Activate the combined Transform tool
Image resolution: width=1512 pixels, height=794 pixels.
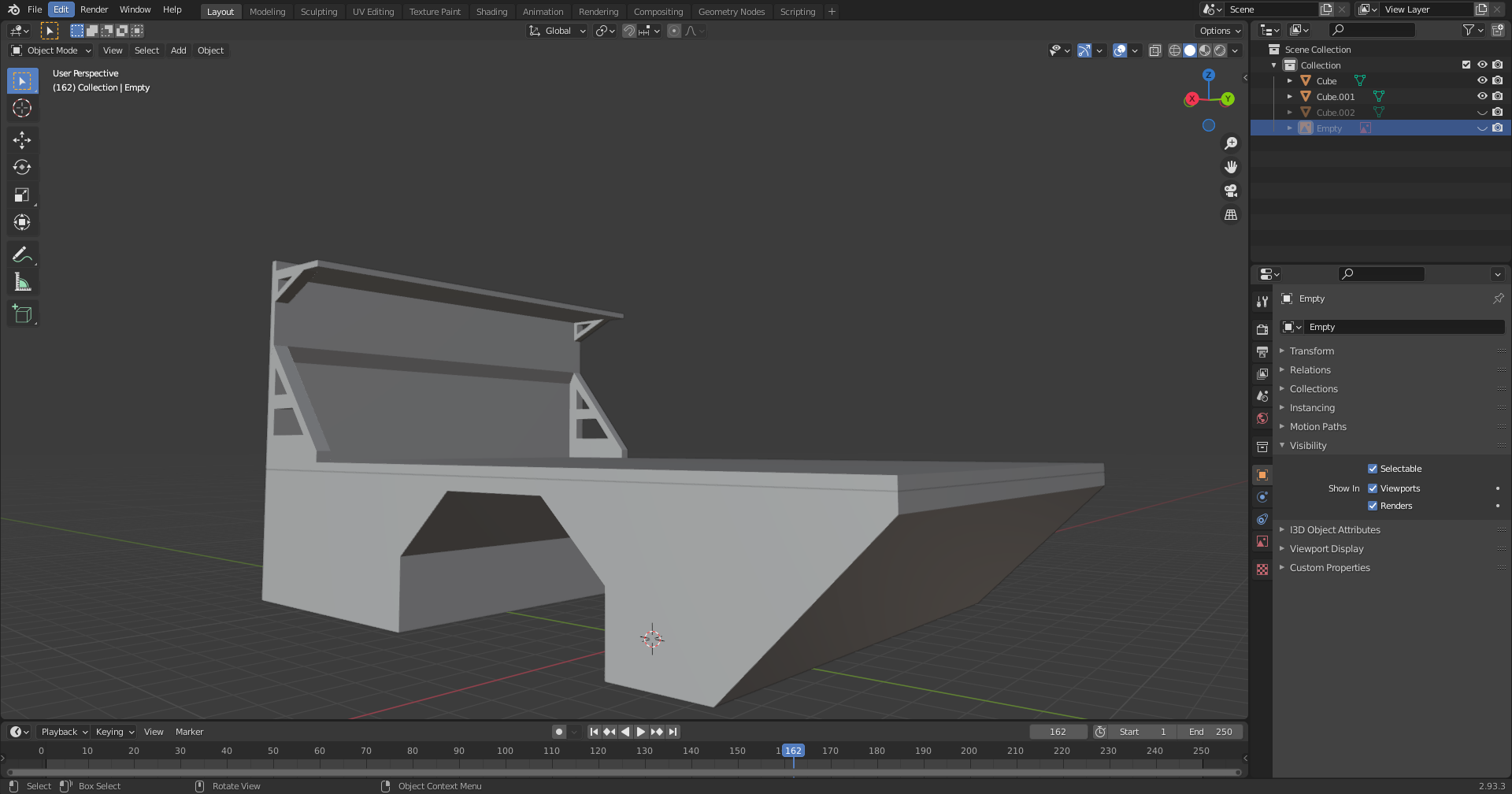tap(22, 223)
